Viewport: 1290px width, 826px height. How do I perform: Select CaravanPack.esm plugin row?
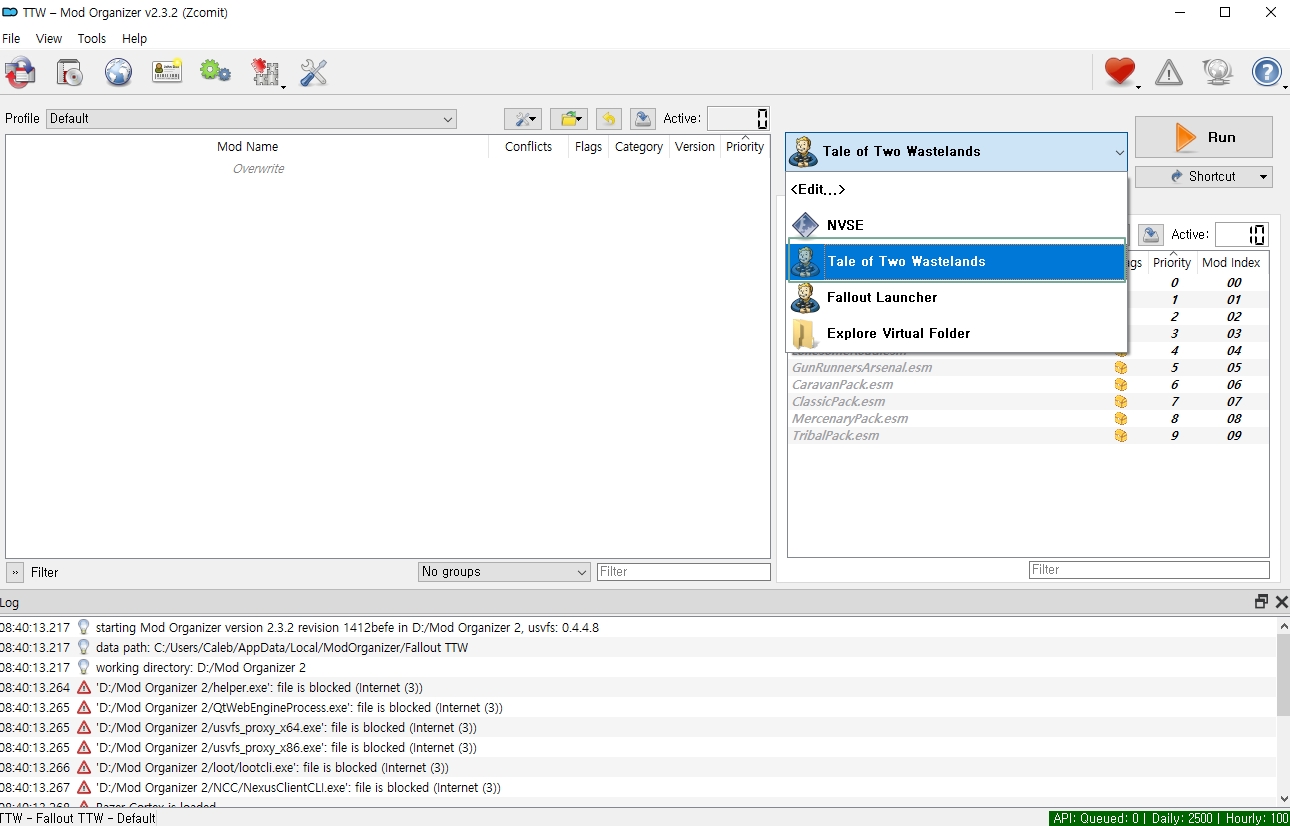pos(1028,385)
